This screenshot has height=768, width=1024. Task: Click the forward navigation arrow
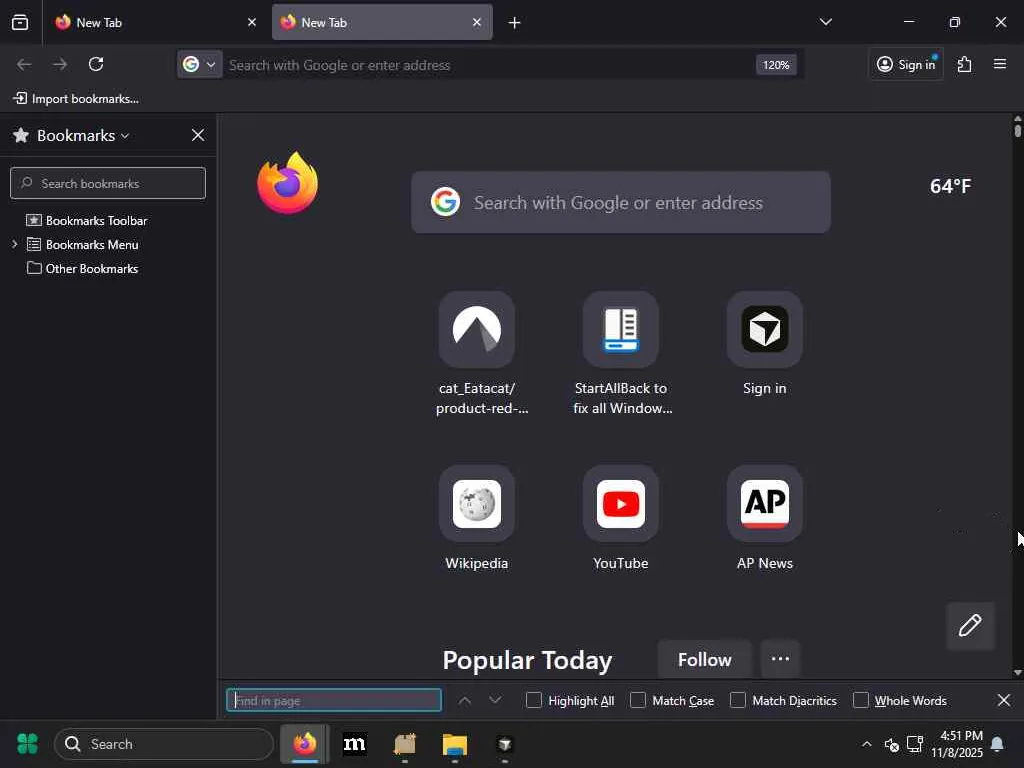pyautogui.click(x=60, y=64)
